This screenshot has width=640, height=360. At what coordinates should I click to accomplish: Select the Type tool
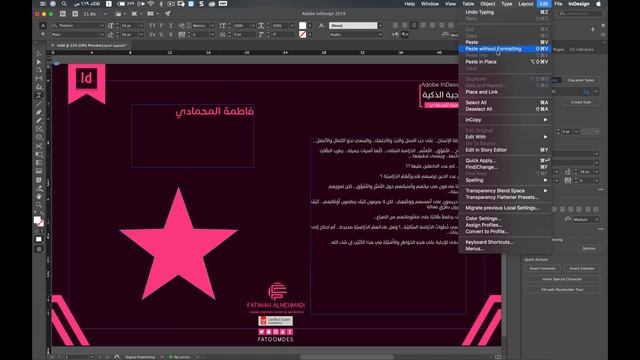39,95
